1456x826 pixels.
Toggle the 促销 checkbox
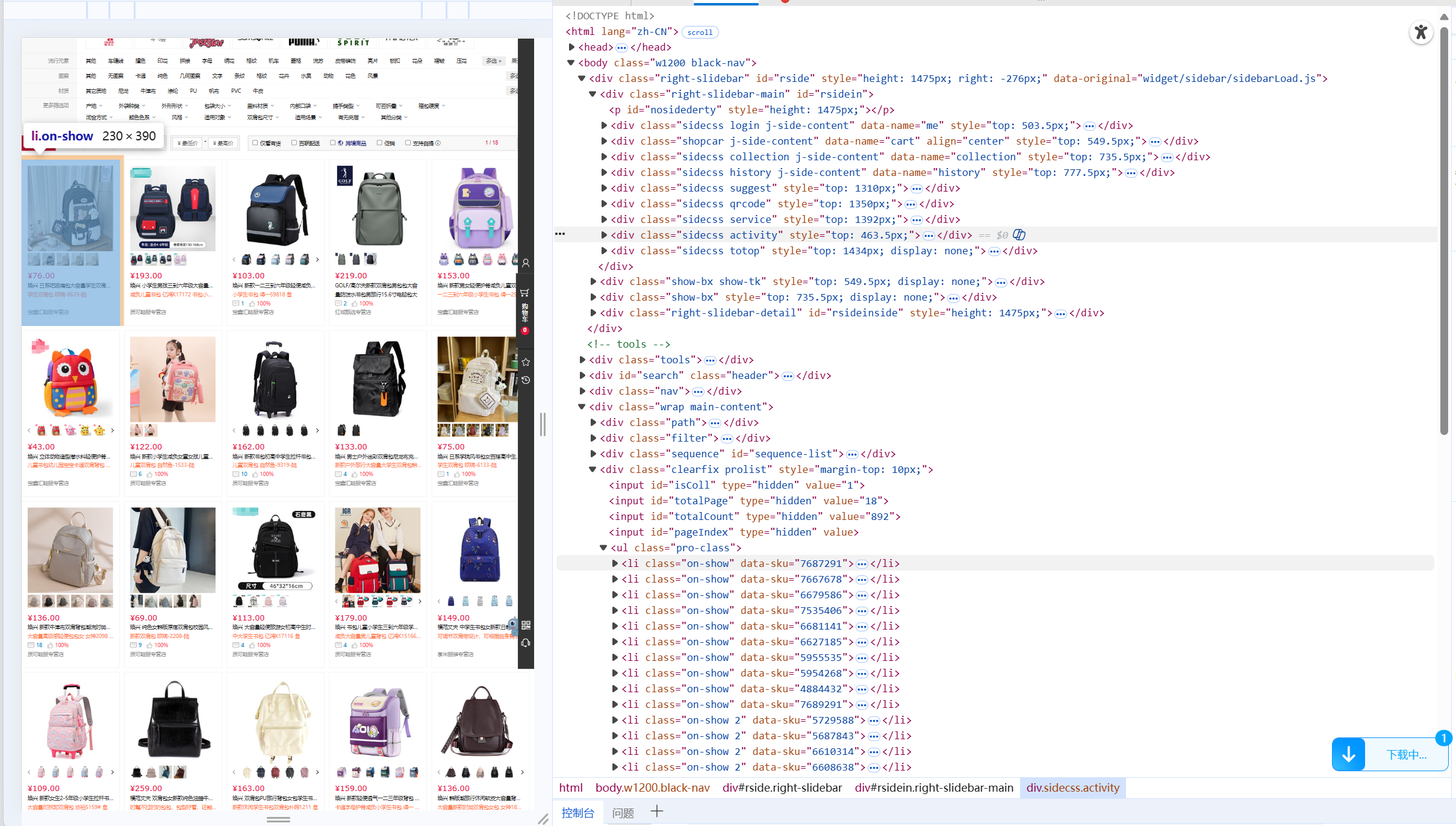tap(379, 143)
